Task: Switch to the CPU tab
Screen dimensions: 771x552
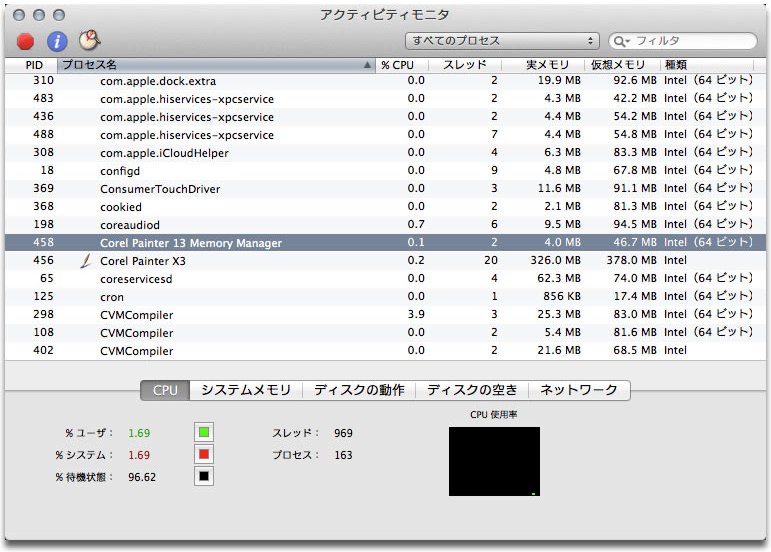Action: 165,390
